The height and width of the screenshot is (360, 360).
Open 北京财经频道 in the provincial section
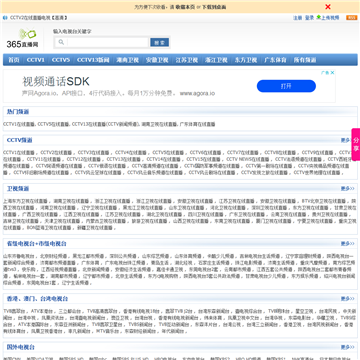point(53,256)
